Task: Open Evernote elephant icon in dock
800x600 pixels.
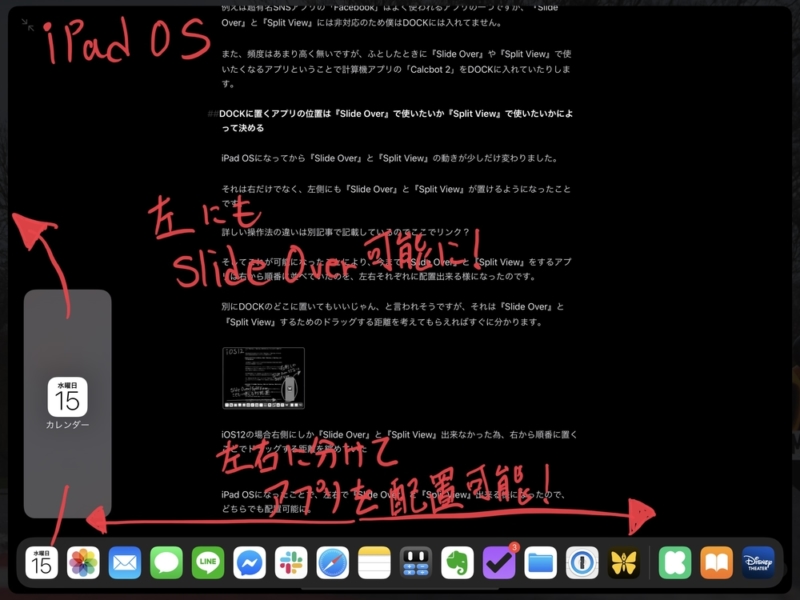Action: [457, 563]
